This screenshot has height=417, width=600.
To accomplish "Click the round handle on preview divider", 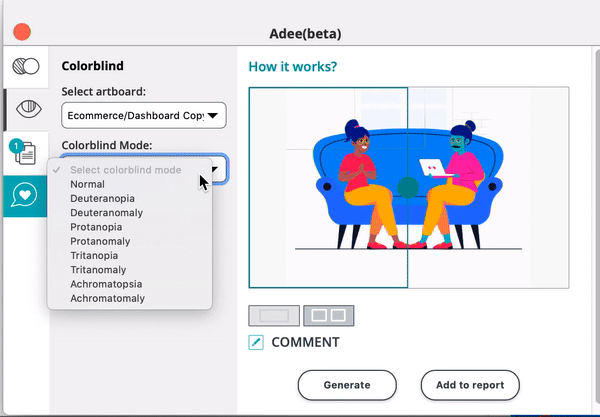I will pos(408,187).
